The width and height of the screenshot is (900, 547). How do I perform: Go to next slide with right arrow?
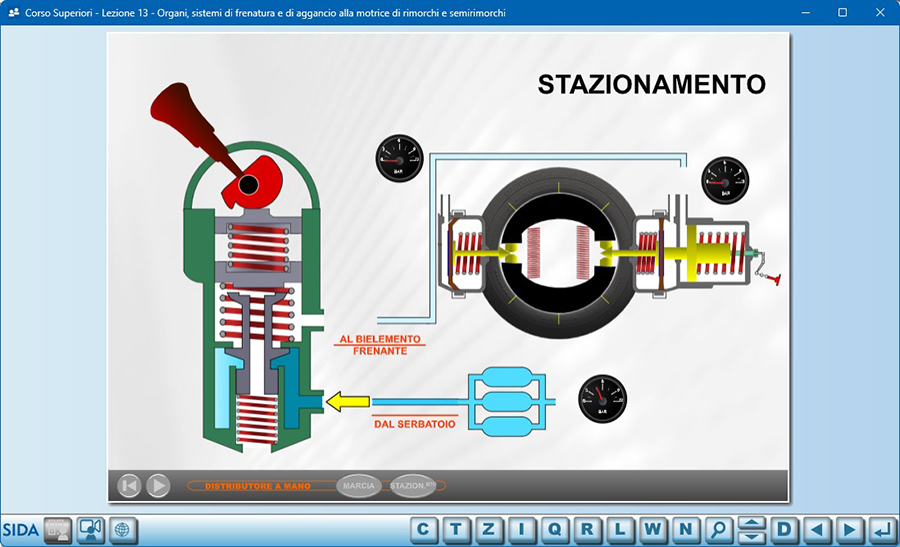click(x=849, y=529)
